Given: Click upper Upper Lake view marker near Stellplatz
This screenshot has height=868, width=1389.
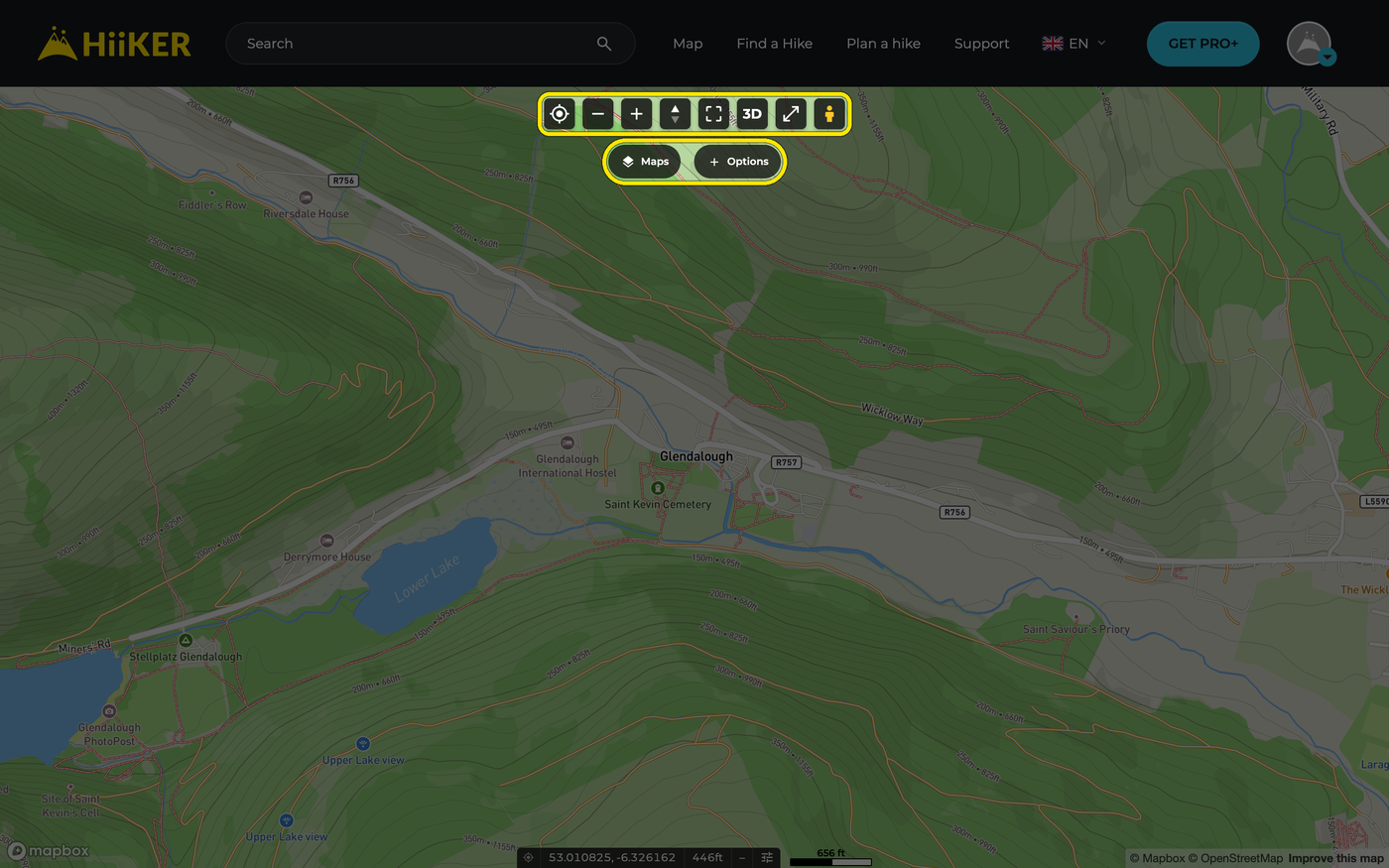Looking at the screenshot, I should [x=363, y=744].
